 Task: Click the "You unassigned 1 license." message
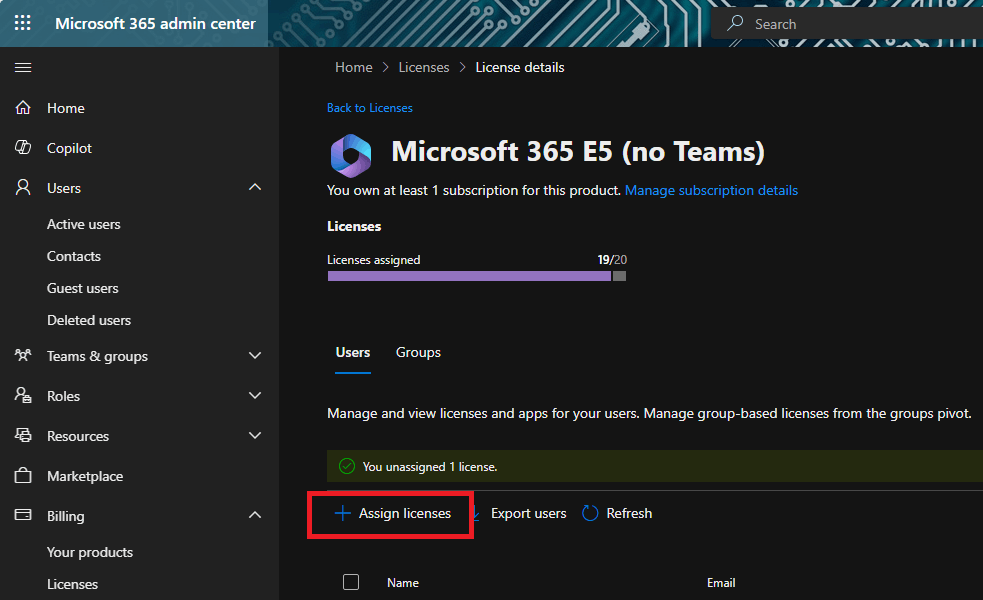click(430, 466)
